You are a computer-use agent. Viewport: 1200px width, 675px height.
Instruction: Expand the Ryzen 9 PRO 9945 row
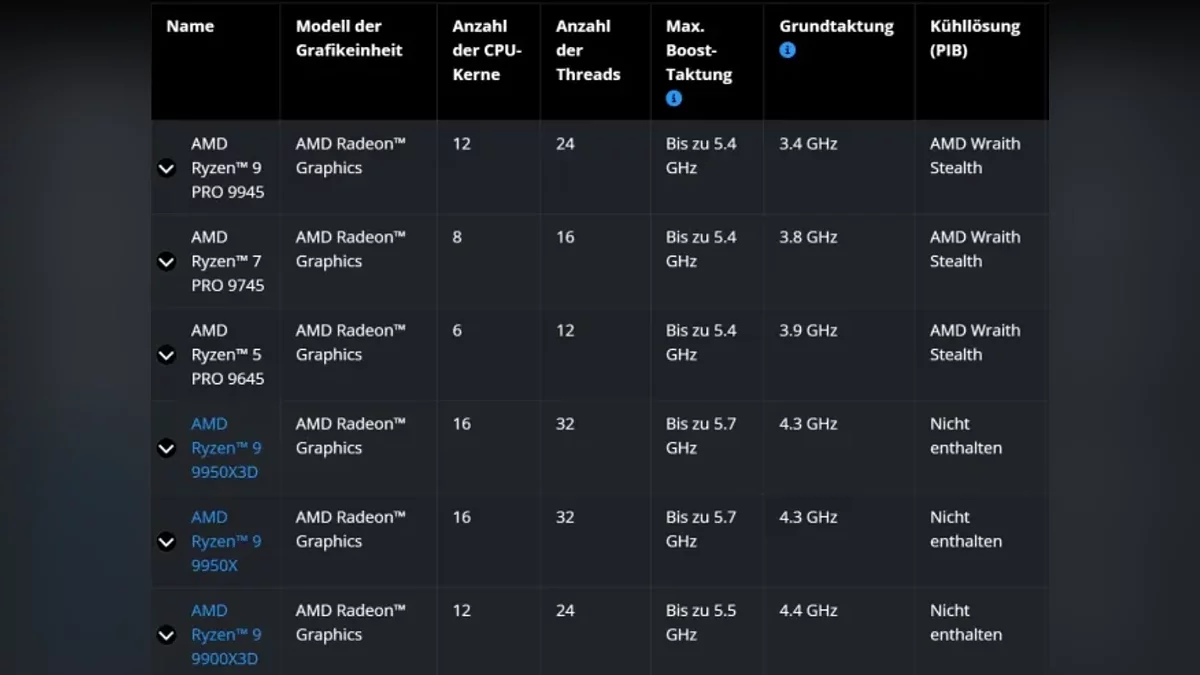point(167,169)
